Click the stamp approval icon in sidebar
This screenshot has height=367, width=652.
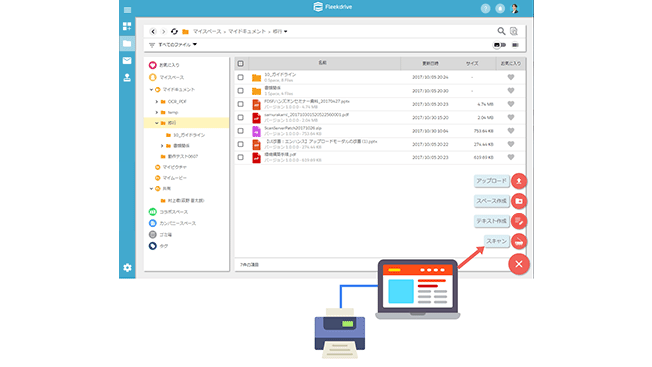tap(127, 77)
